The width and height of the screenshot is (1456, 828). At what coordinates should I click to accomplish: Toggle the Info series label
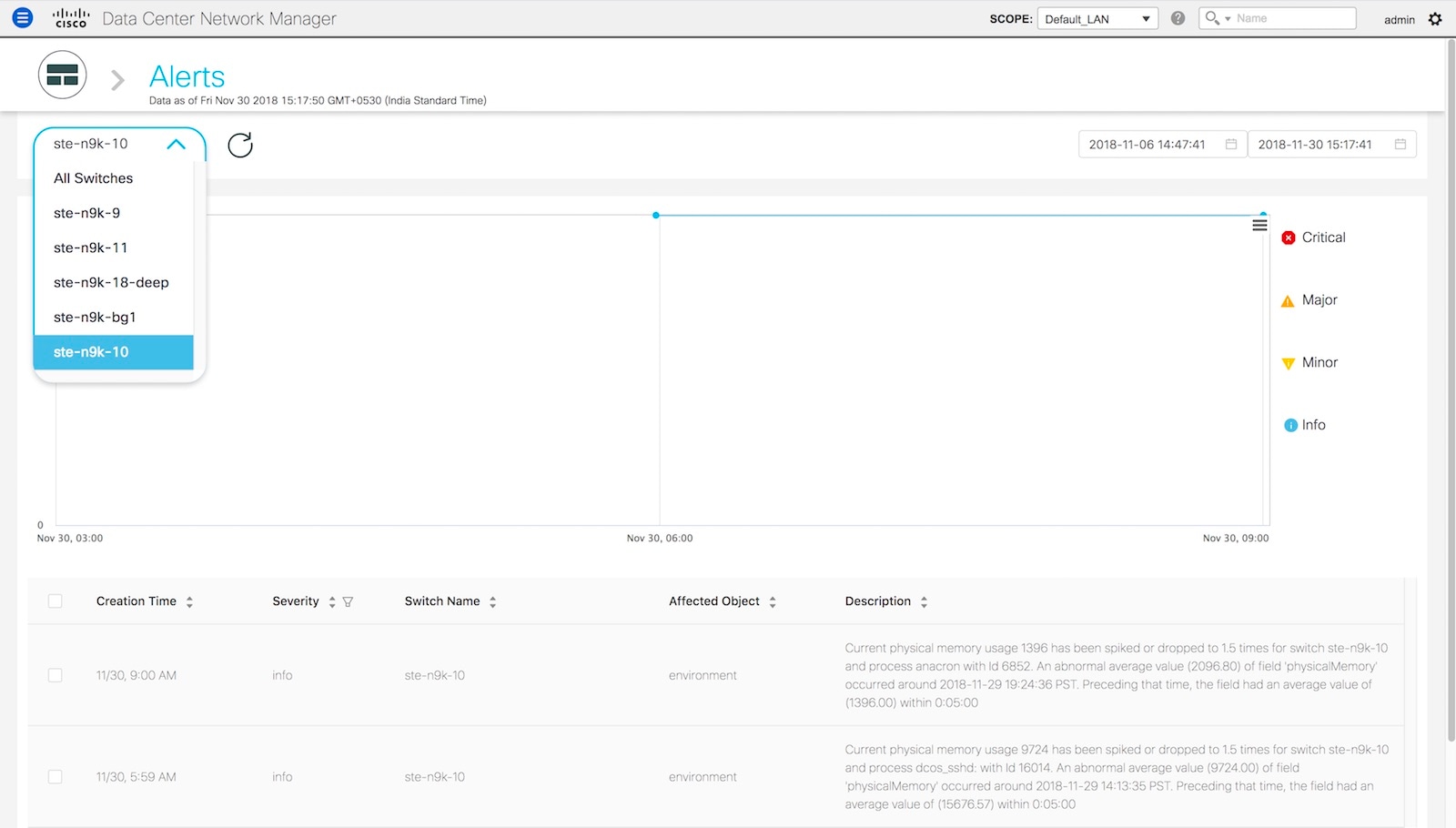[x=1313, y=425]
